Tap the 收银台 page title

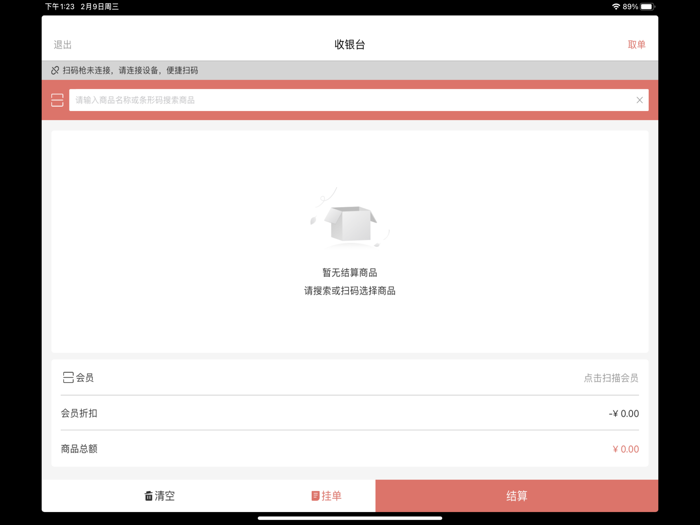coord(350,45)
